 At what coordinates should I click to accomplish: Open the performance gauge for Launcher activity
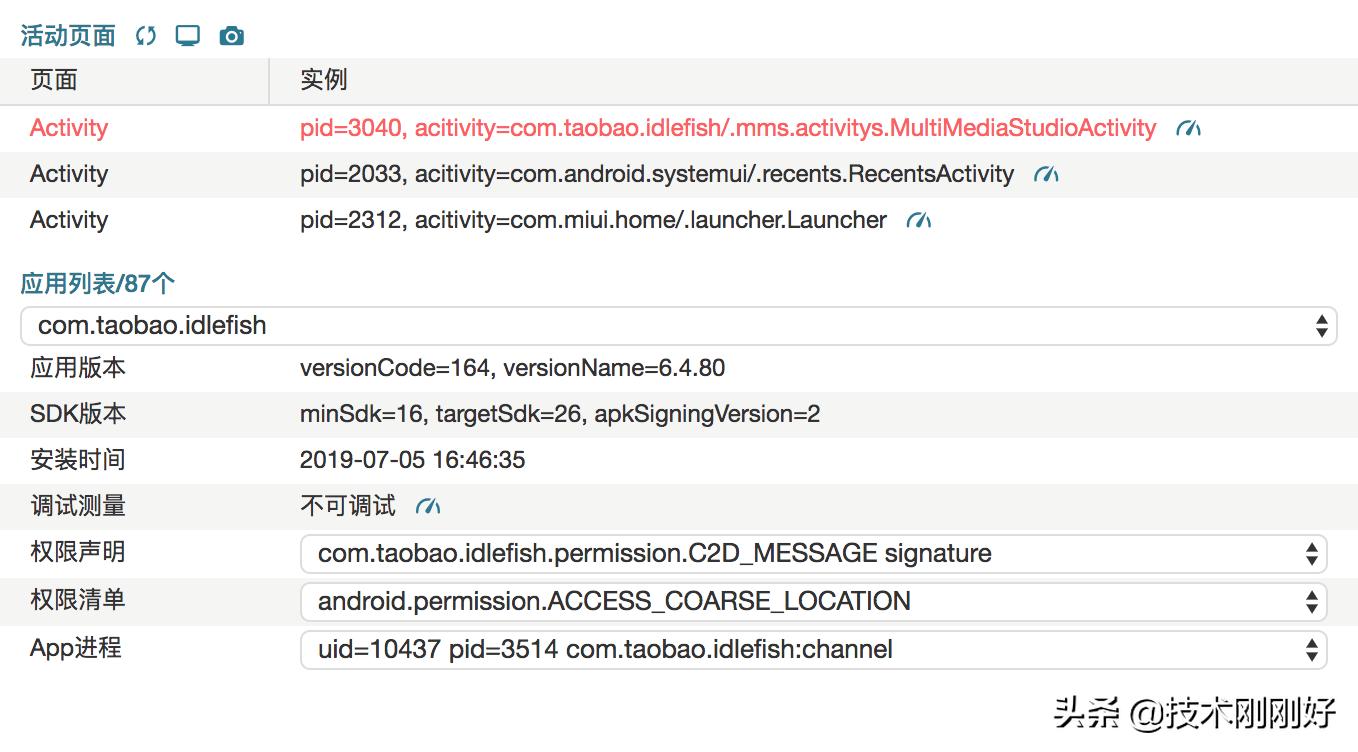point(918,220)
